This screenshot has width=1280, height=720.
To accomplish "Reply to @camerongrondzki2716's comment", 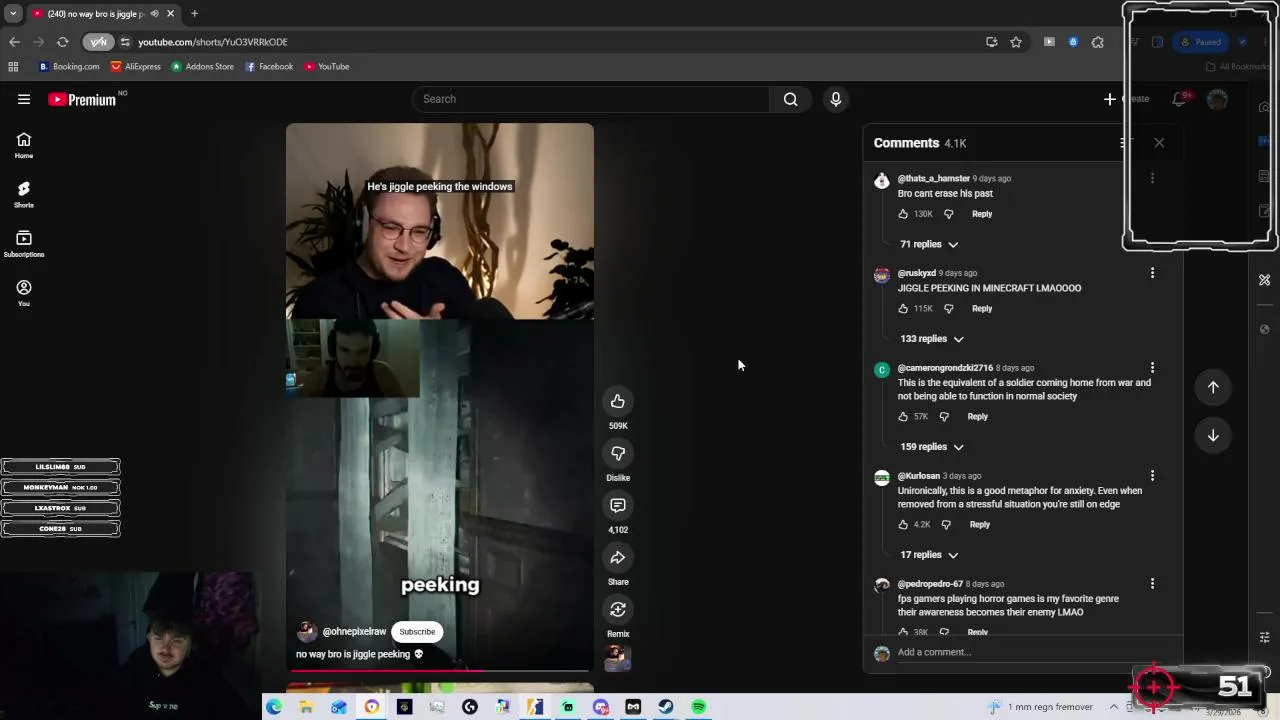I will pyautogui.click(x=977, y=417).
